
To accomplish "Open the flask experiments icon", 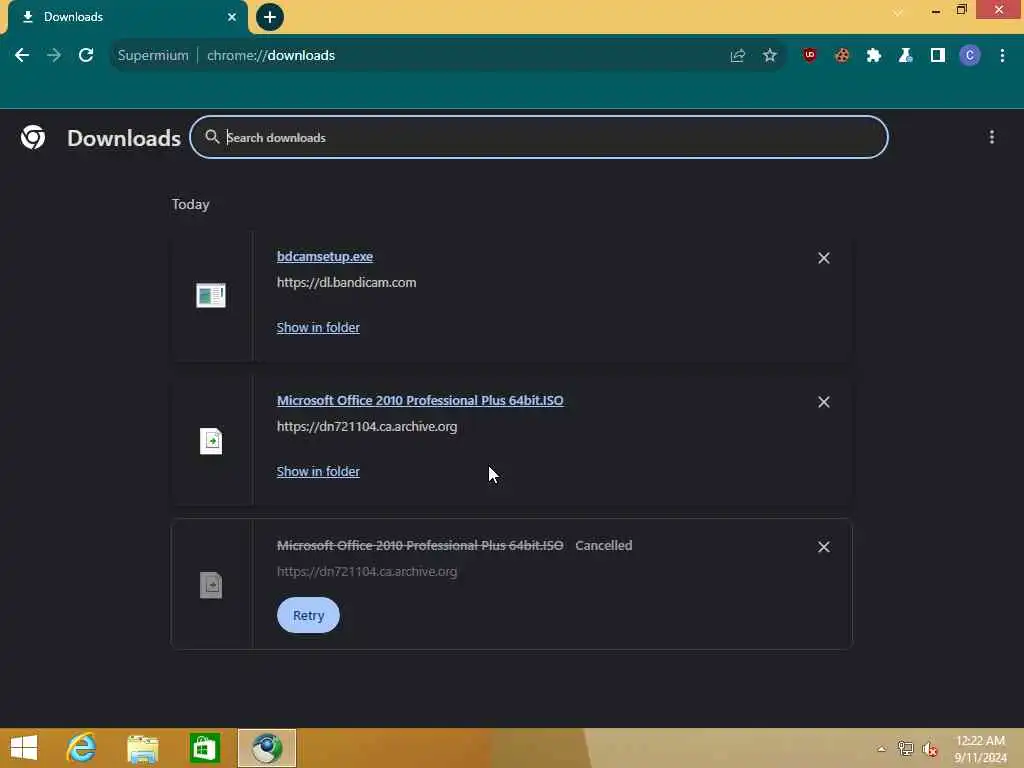I will [906, 56].
